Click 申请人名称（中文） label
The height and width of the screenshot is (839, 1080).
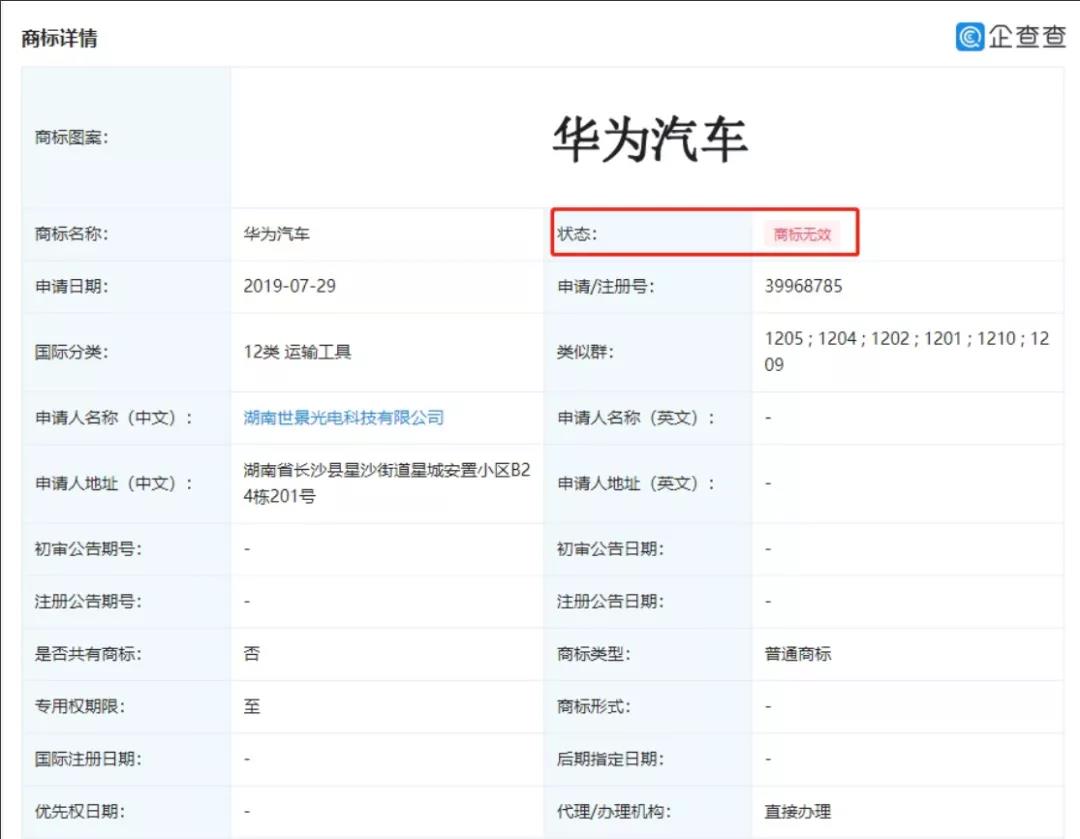pos(114,417)
